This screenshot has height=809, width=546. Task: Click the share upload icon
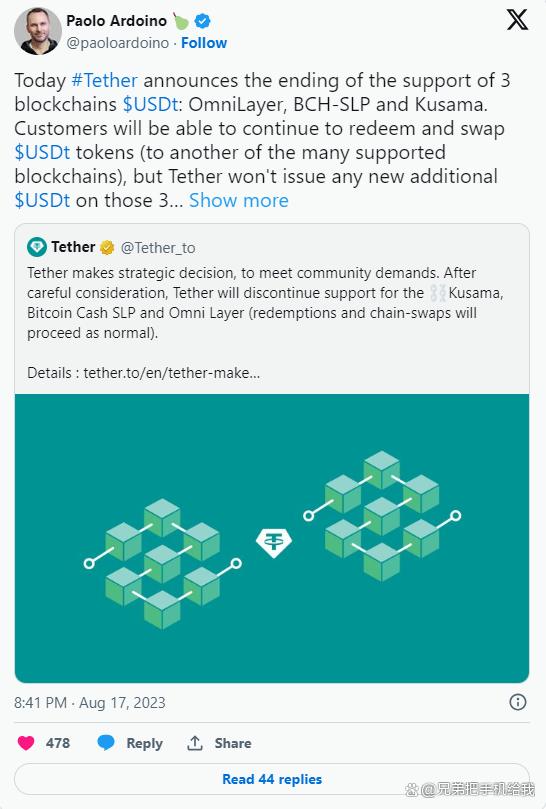[x=195, y=743]
